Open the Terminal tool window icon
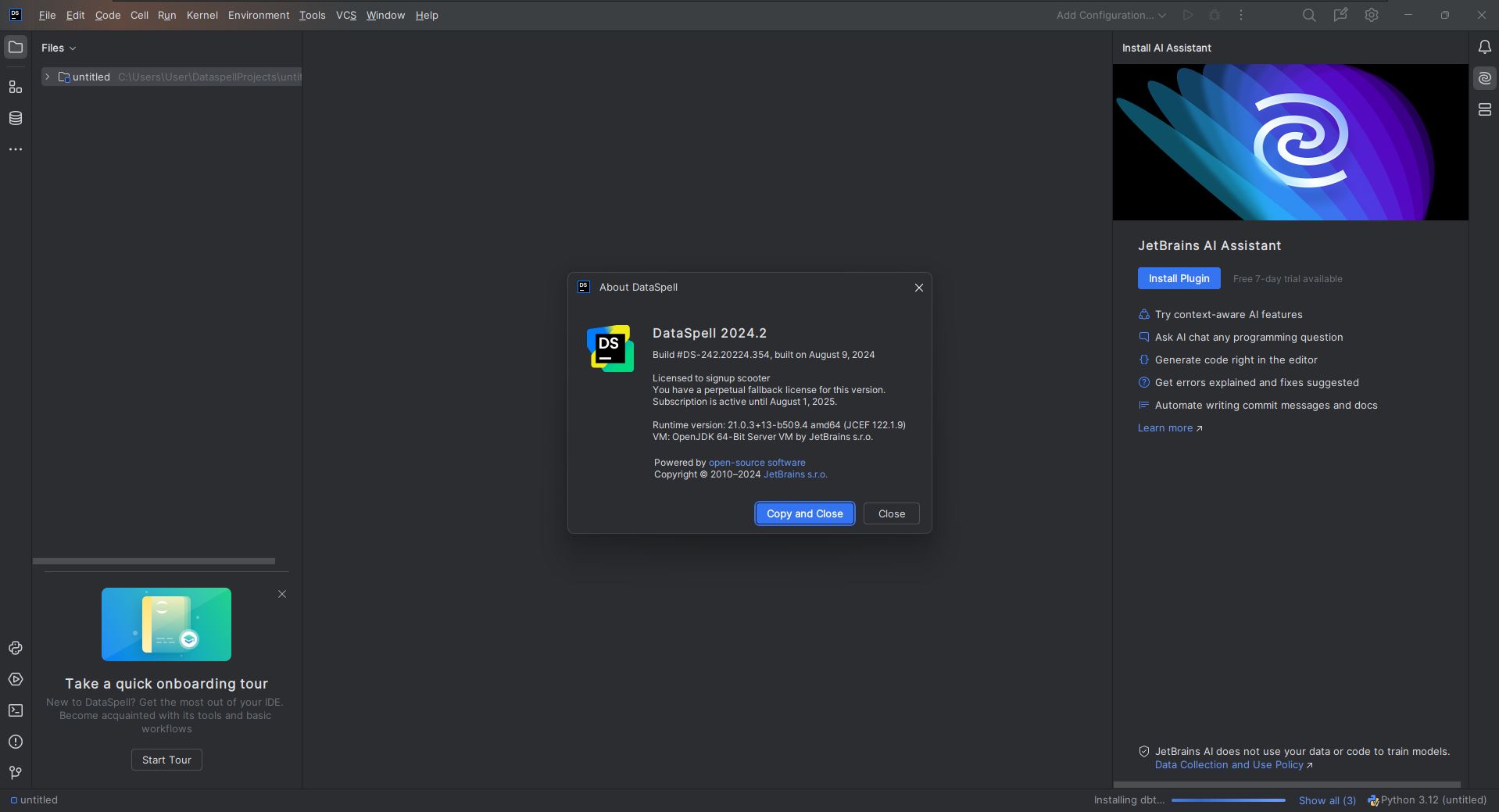The image size is (1499, 812). [15, 710]
